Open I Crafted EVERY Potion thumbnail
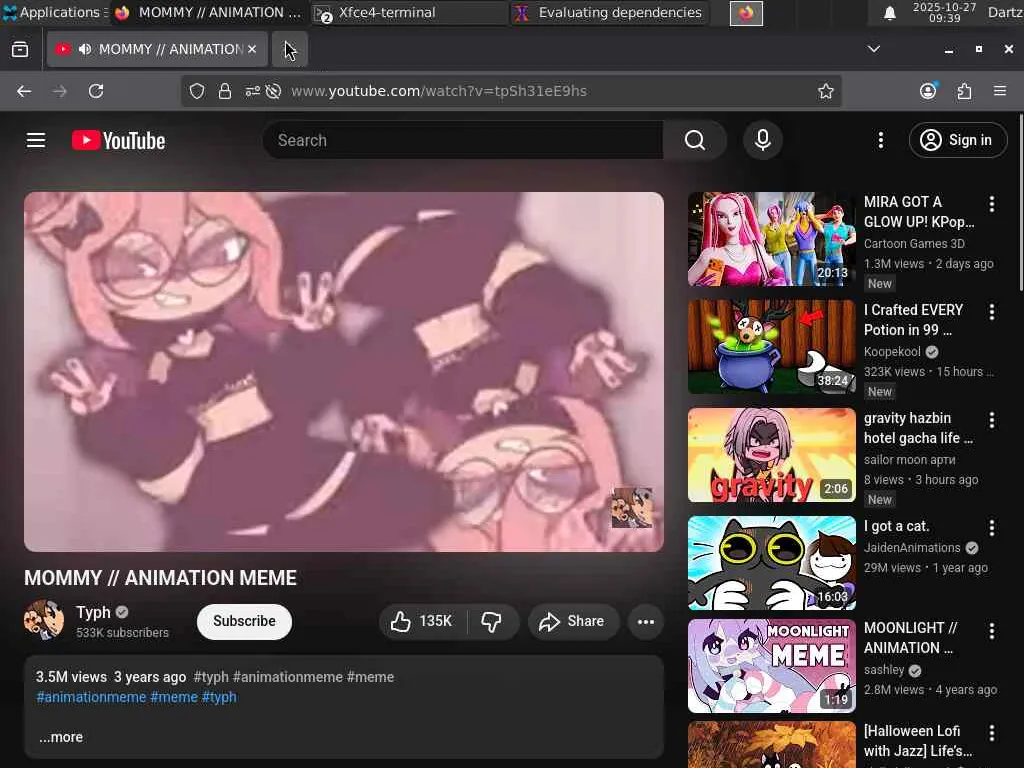This screenshot has height=768, width=1024. tap(771, 347)
